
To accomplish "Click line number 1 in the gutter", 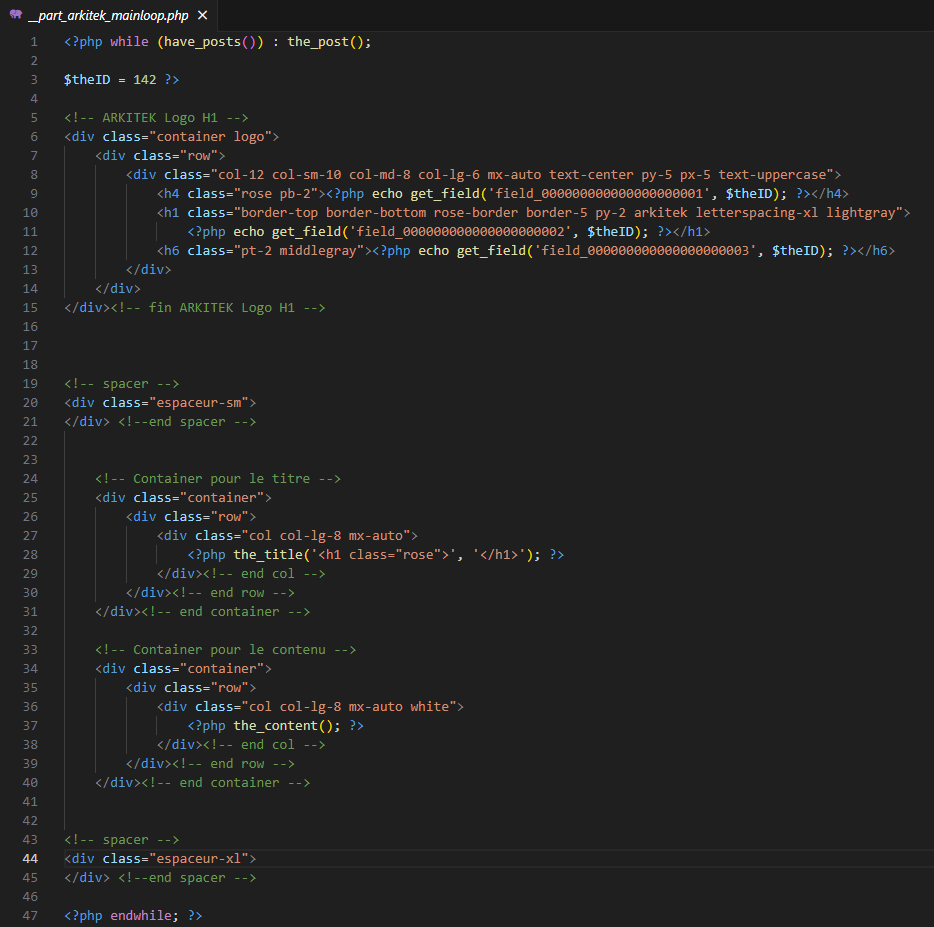I will [x=34, y=42].
